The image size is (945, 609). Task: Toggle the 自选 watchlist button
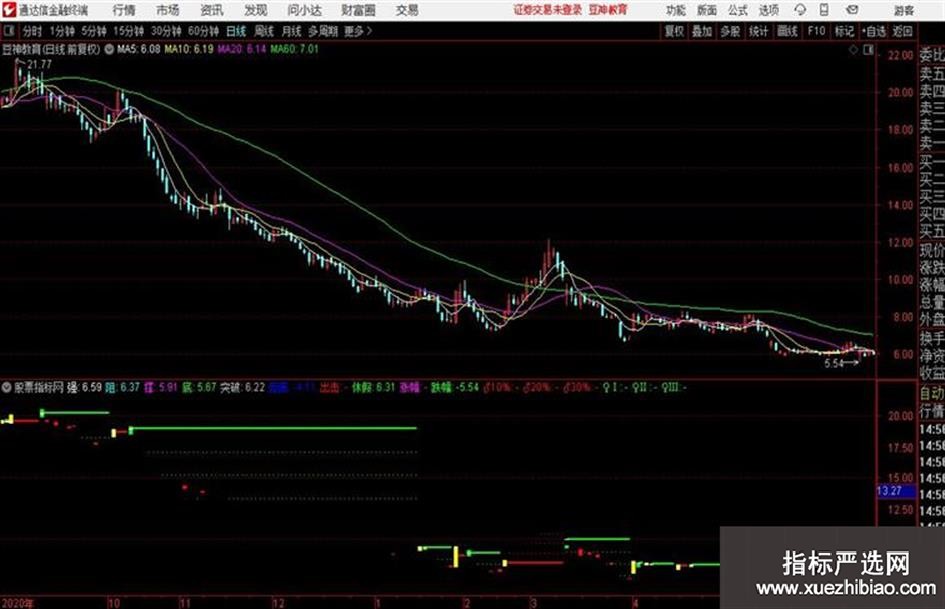873,31
